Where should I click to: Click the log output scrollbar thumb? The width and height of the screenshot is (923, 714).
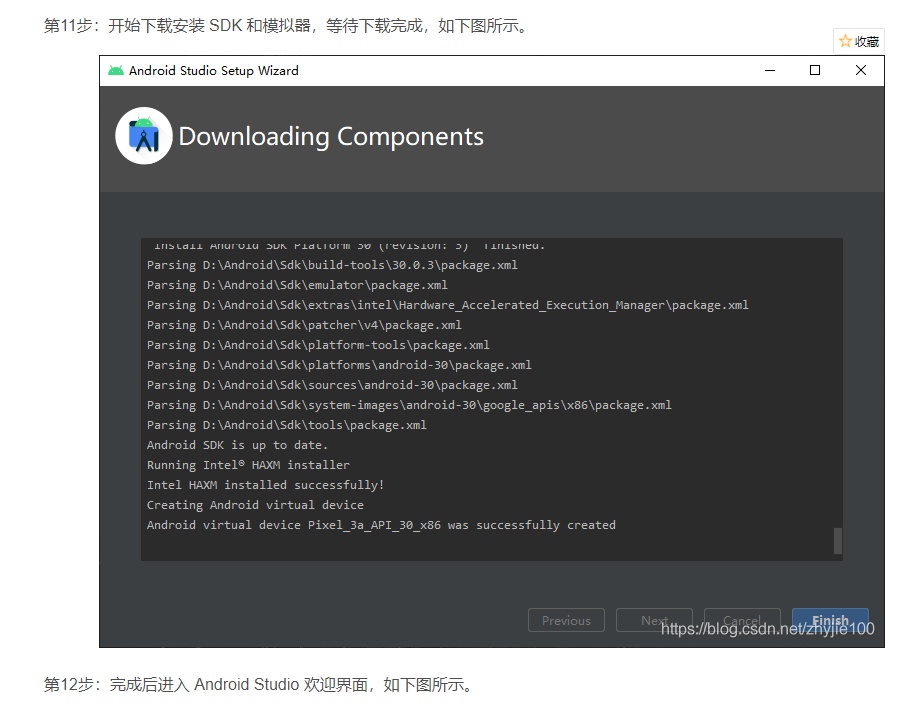tap(838, 541)
